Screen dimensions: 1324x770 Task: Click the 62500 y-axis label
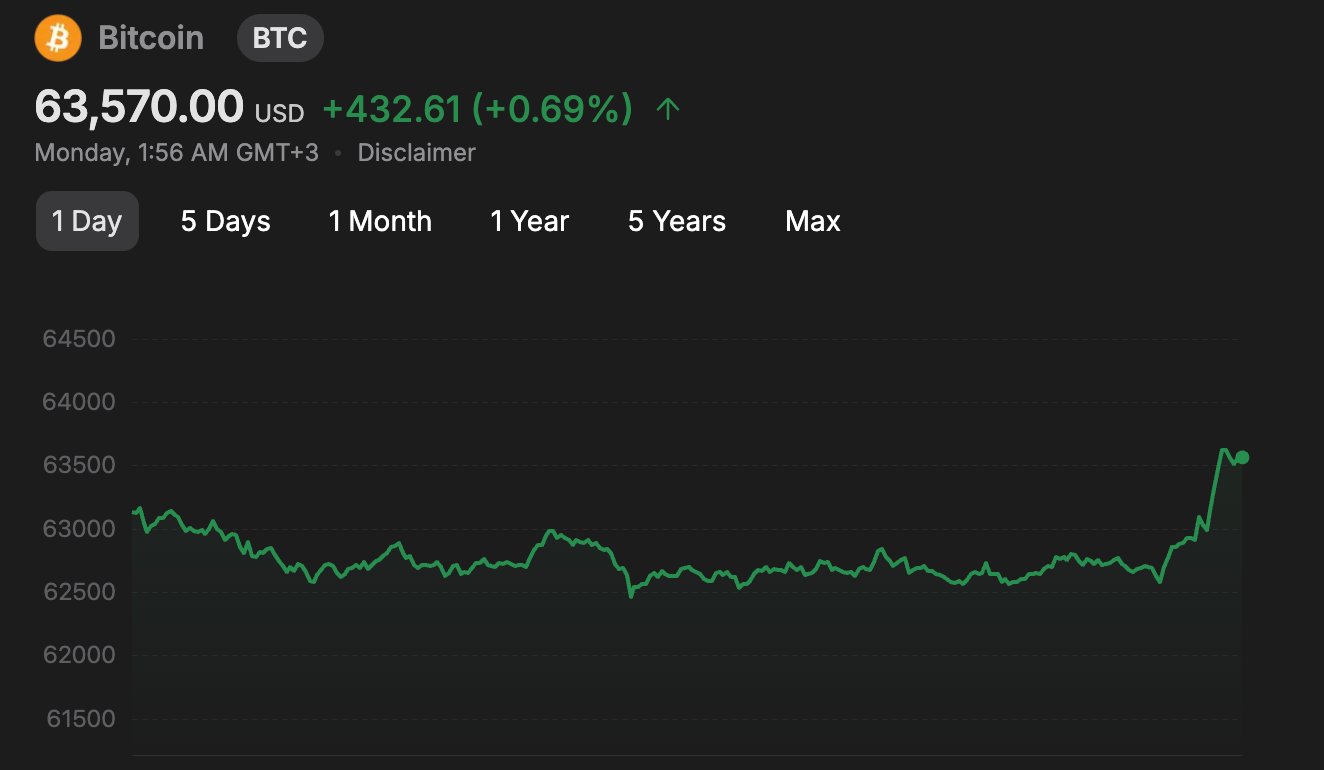click(x=79, y=592)
